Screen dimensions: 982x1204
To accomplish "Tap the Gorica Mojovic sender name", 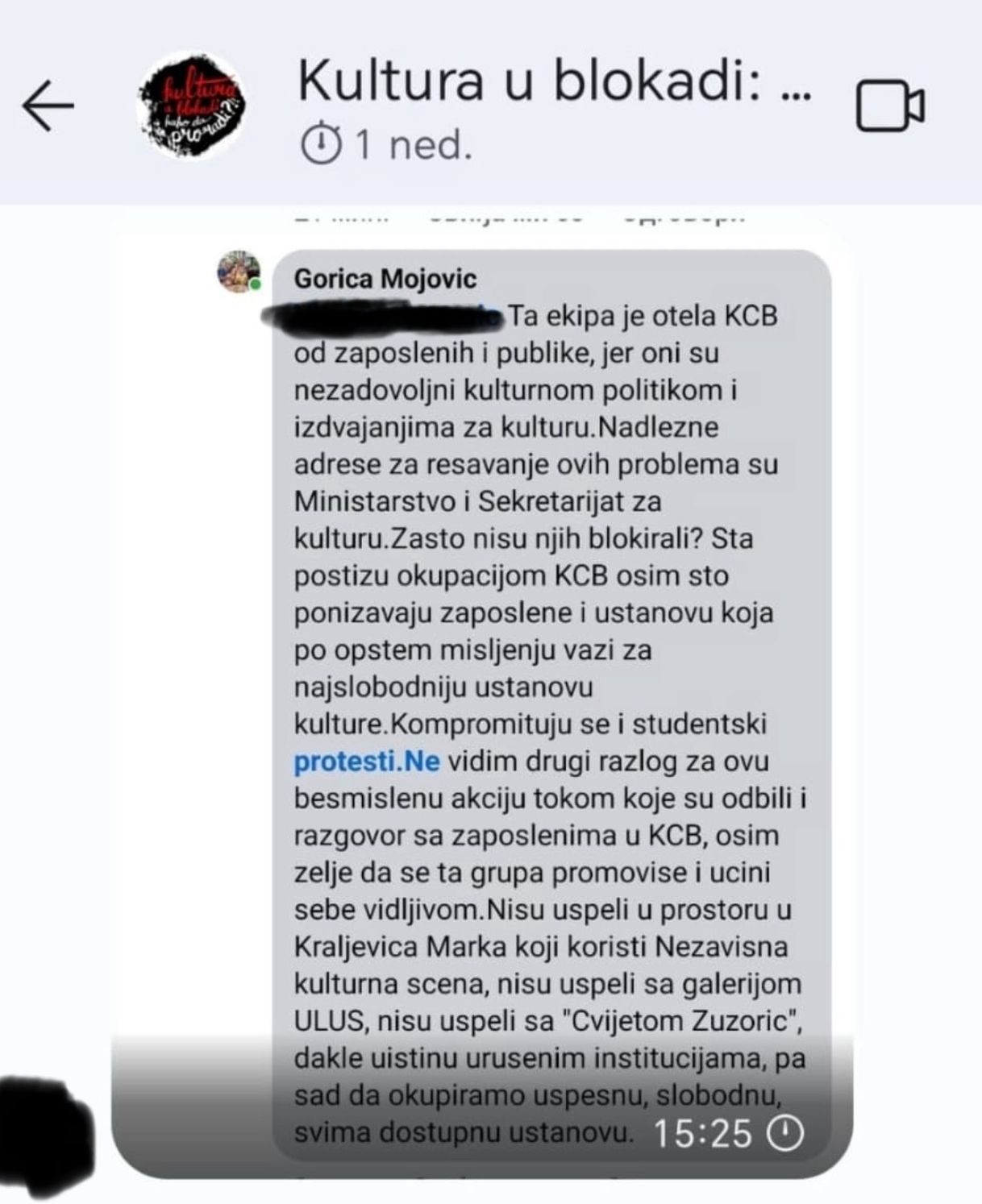I will tap(385, 279).
